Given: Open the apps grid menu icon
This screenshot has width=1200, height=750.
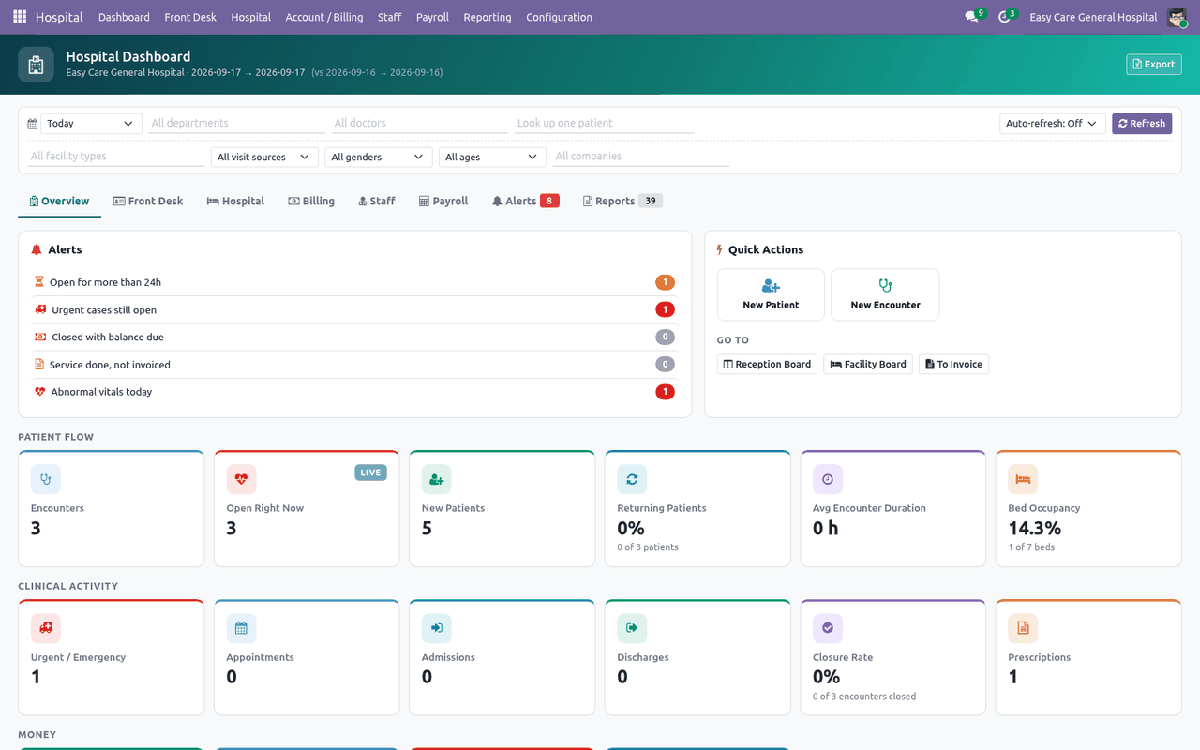Looking at the screenshot, I should pyautogui.click(x=19, y=17).
